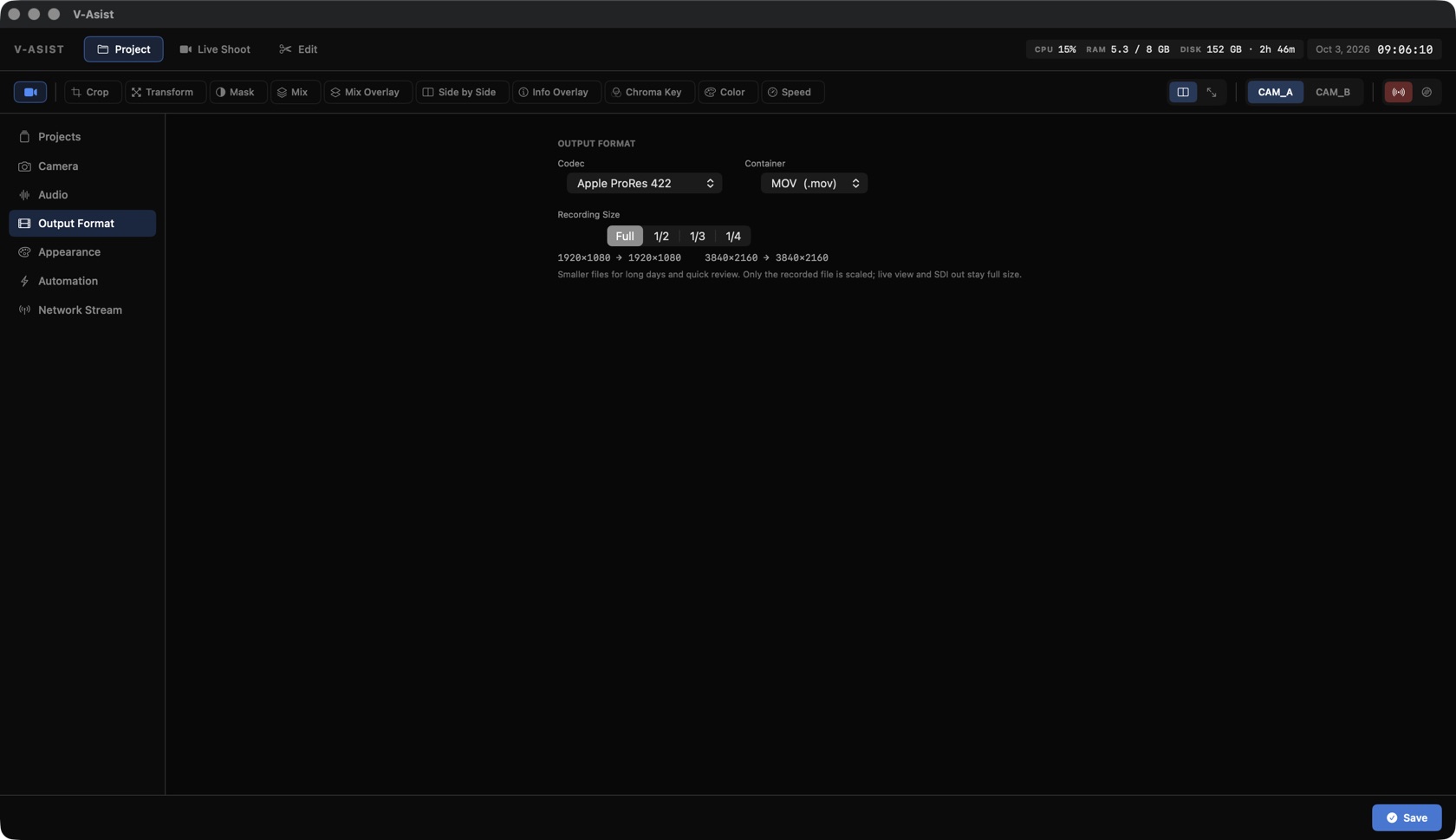
Task: Select 1/4 recording size
Action: (x=733, y=237)
